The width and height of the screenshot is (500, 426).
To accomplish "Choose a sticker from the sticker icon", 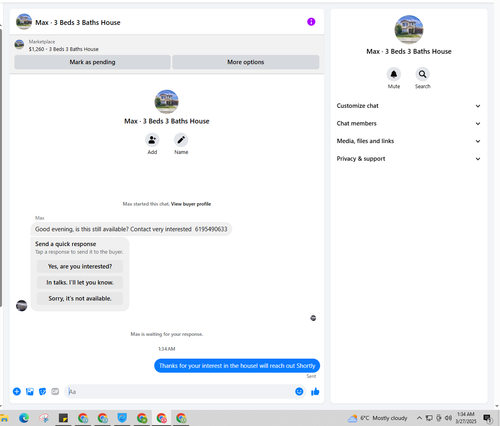I will click(42, 391).
